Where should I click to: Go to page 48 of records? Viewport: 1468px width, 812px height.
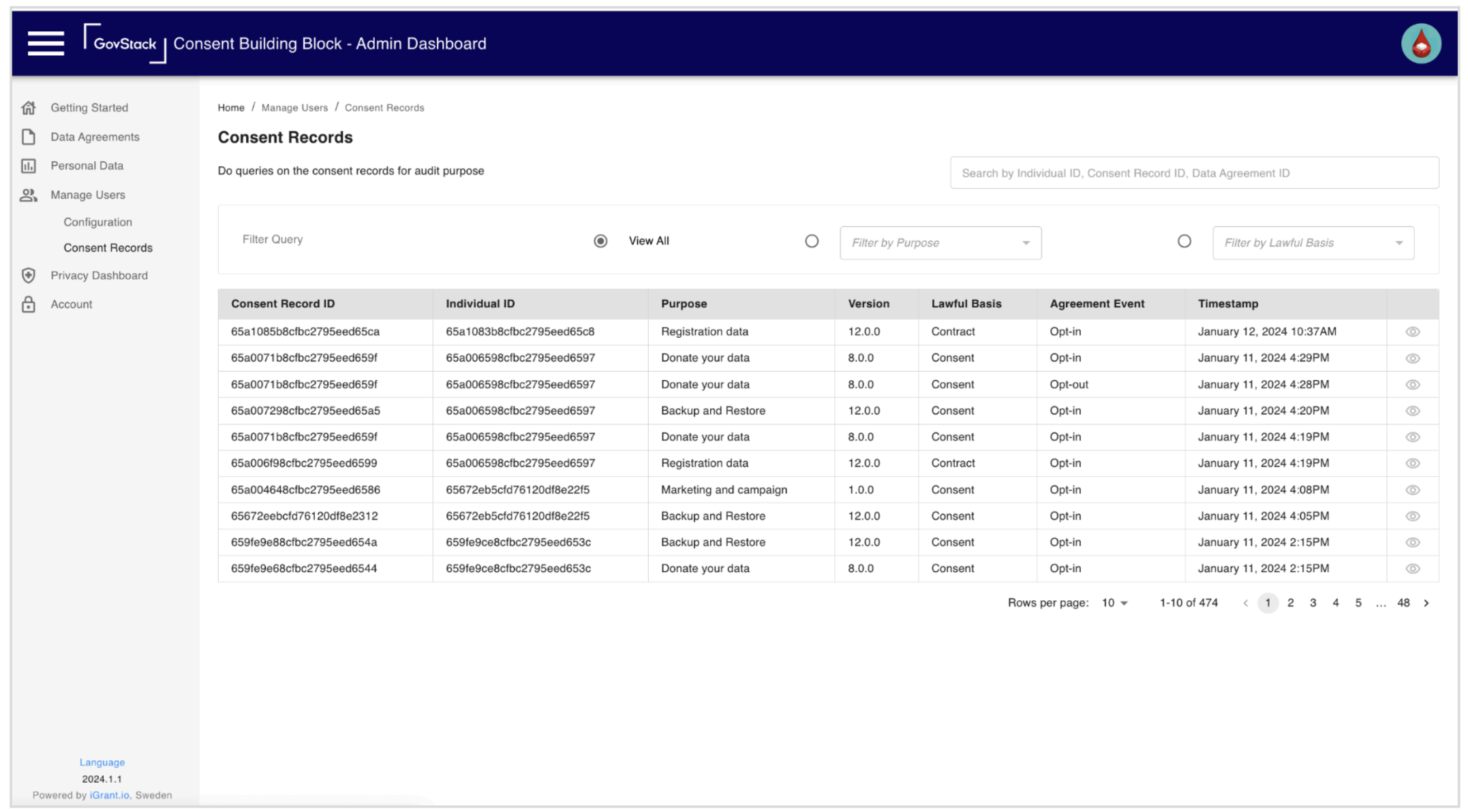(1403, 603)
